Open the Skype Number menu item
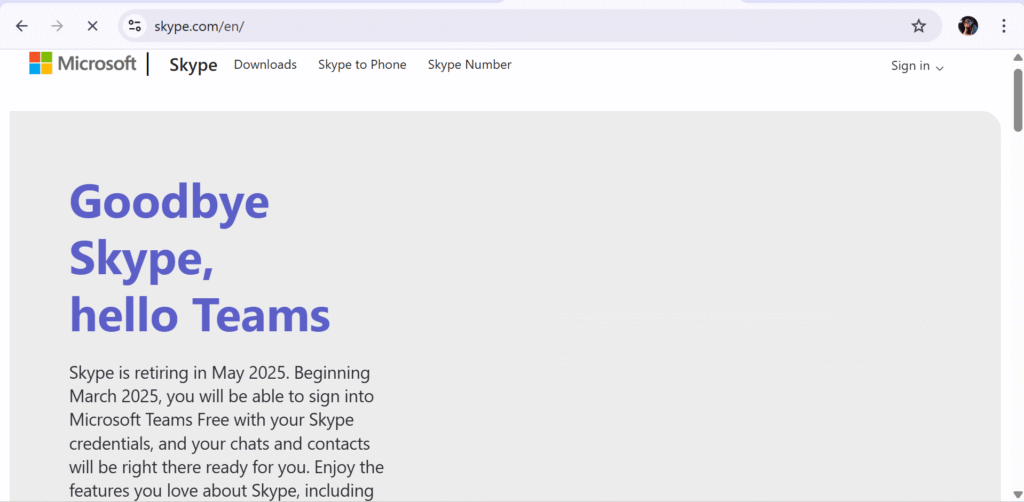Viewport: 1024px width, 502px height. point(470,65)
